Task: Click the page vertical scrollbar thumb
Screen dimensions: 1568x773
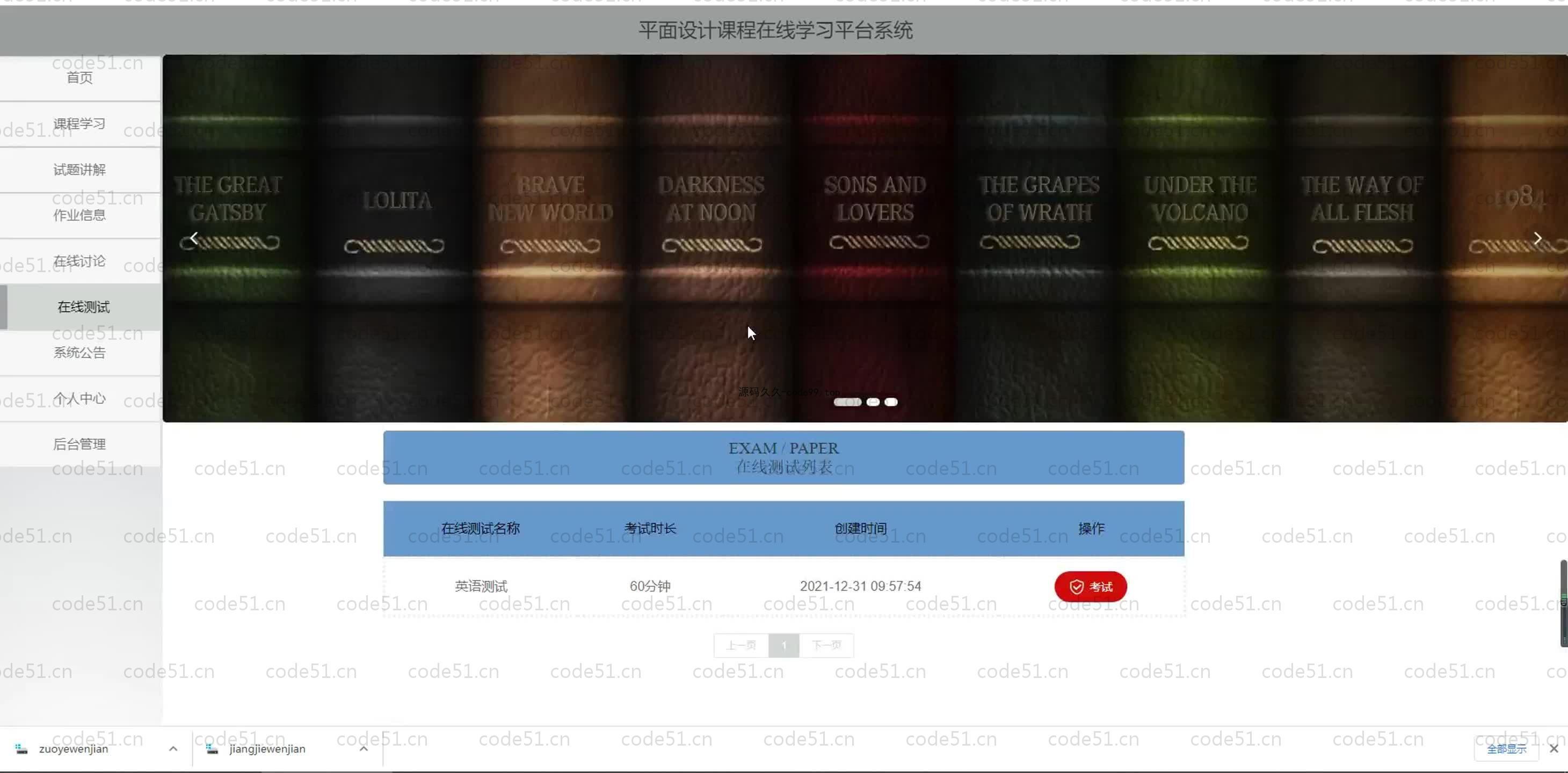Action: 1563,603
